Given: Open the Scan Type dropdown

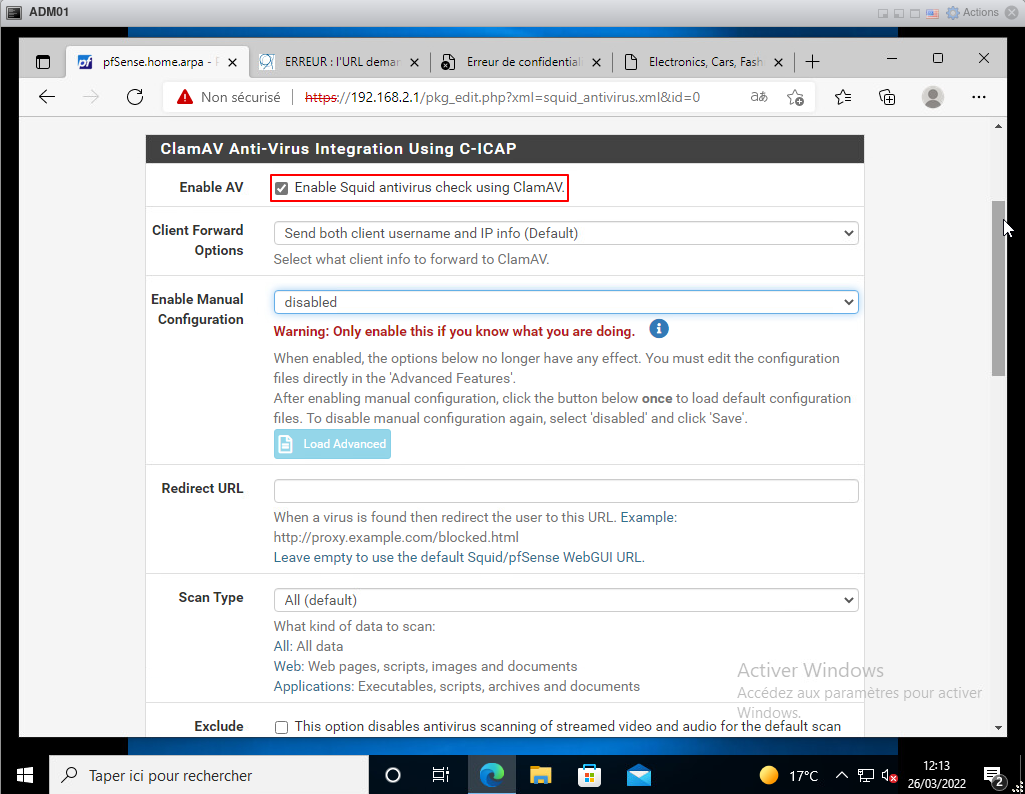Looking at the screenshot, I should (x=565, y=600).
